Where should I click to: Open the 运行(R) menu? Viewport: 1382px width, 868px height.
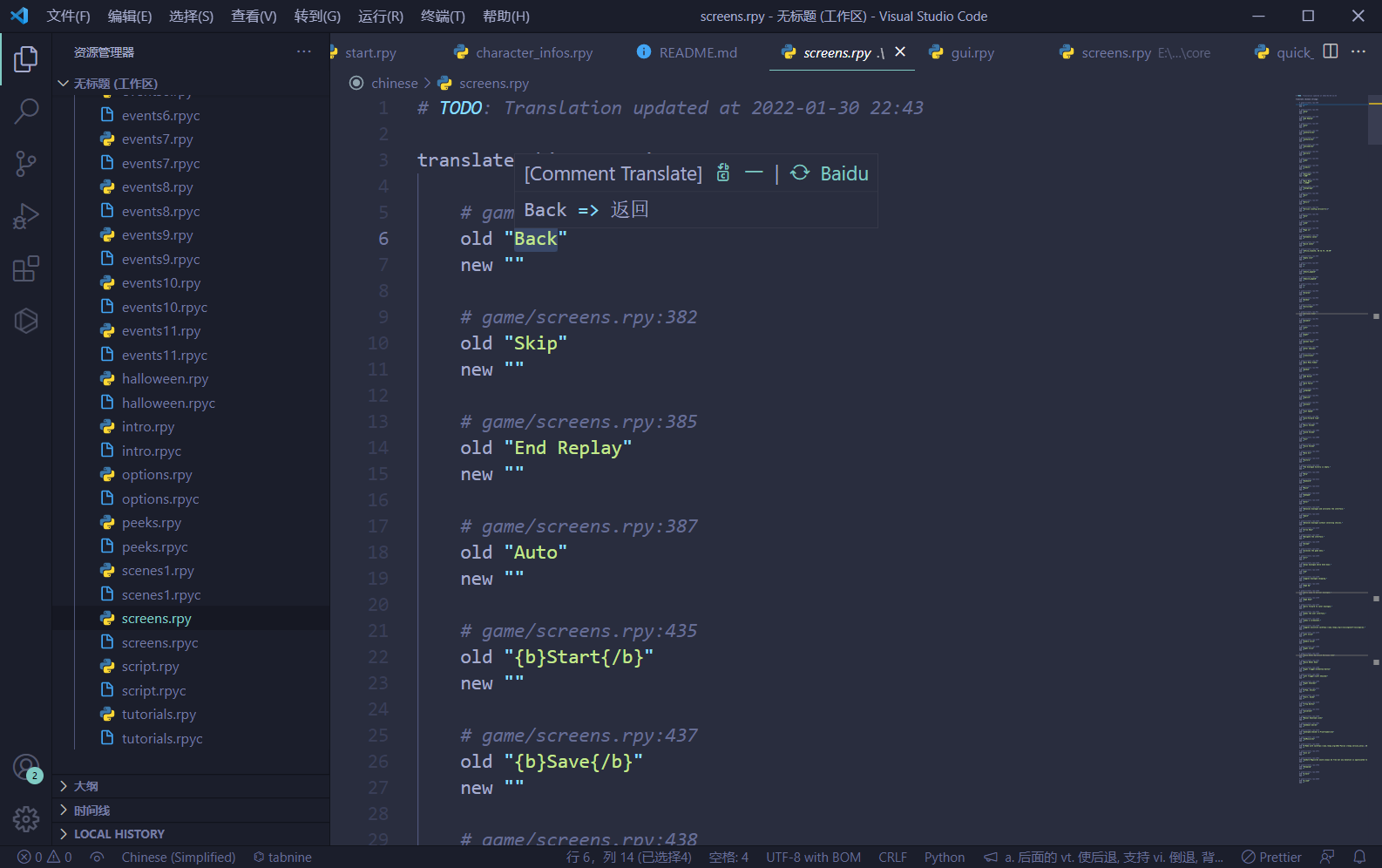click(381, 17)
